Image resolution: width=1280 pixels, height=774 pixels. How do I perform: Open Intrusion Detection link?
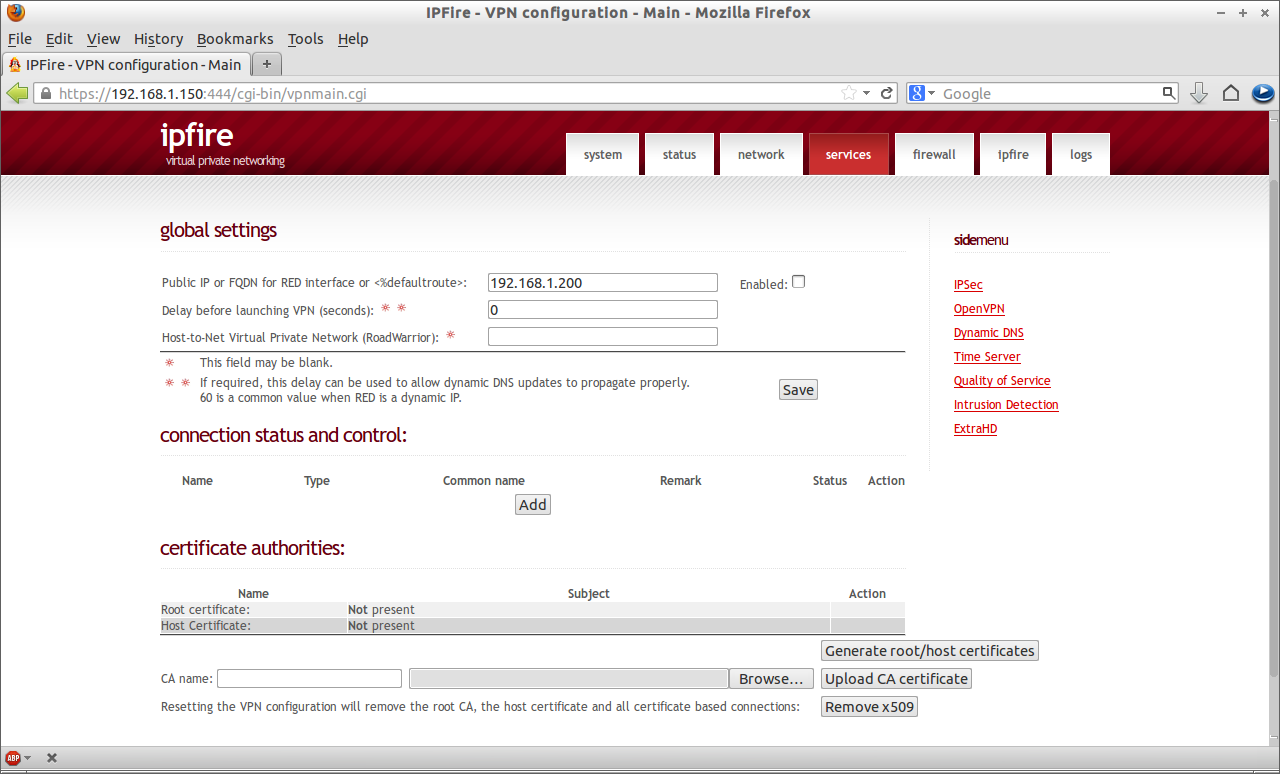1006,405
